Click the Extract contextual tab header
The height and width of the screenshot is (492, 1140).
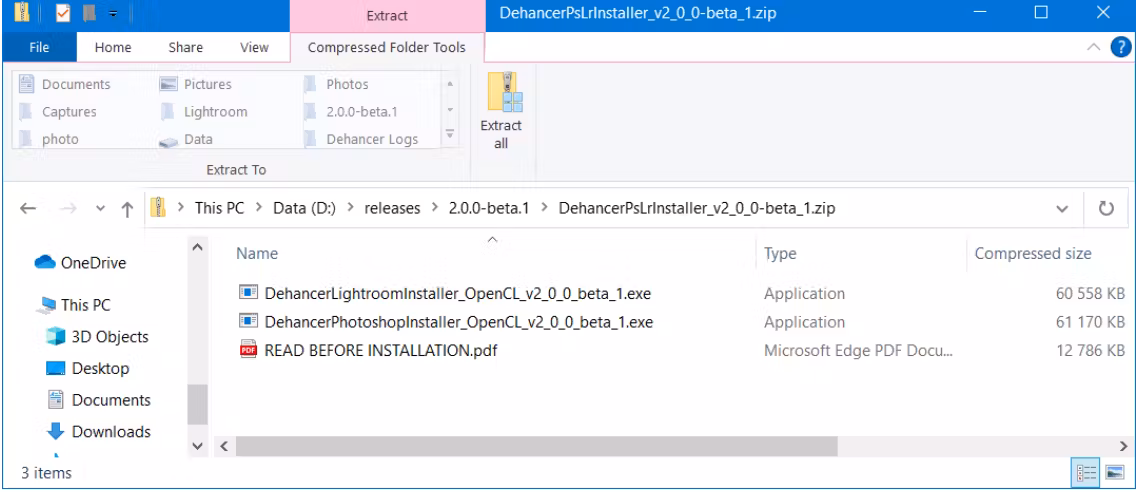[x=387, y=15]
